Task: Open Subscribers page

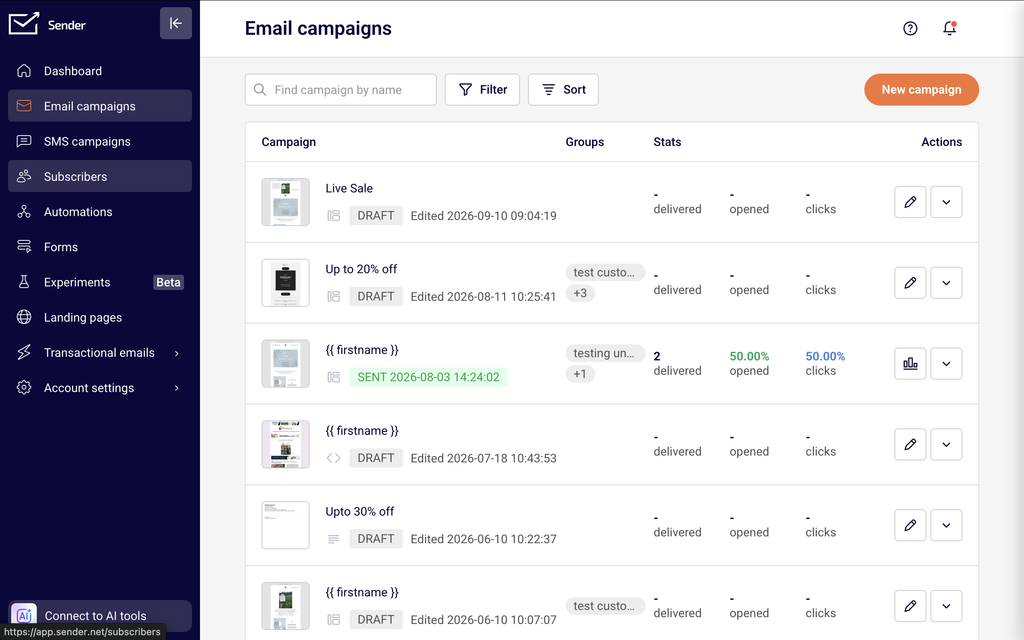Action: (100, 176)
